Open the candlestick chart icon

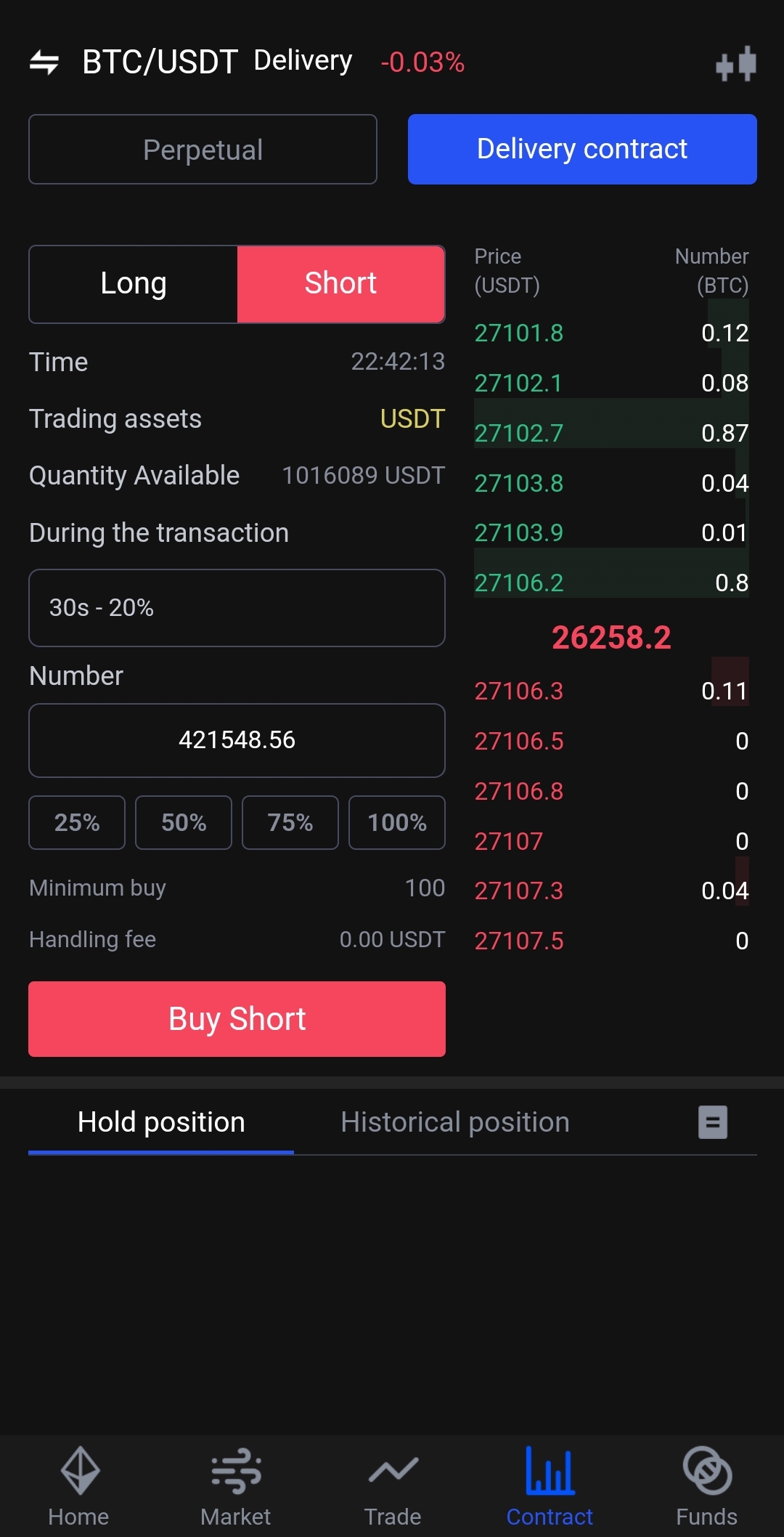(735, 64)
